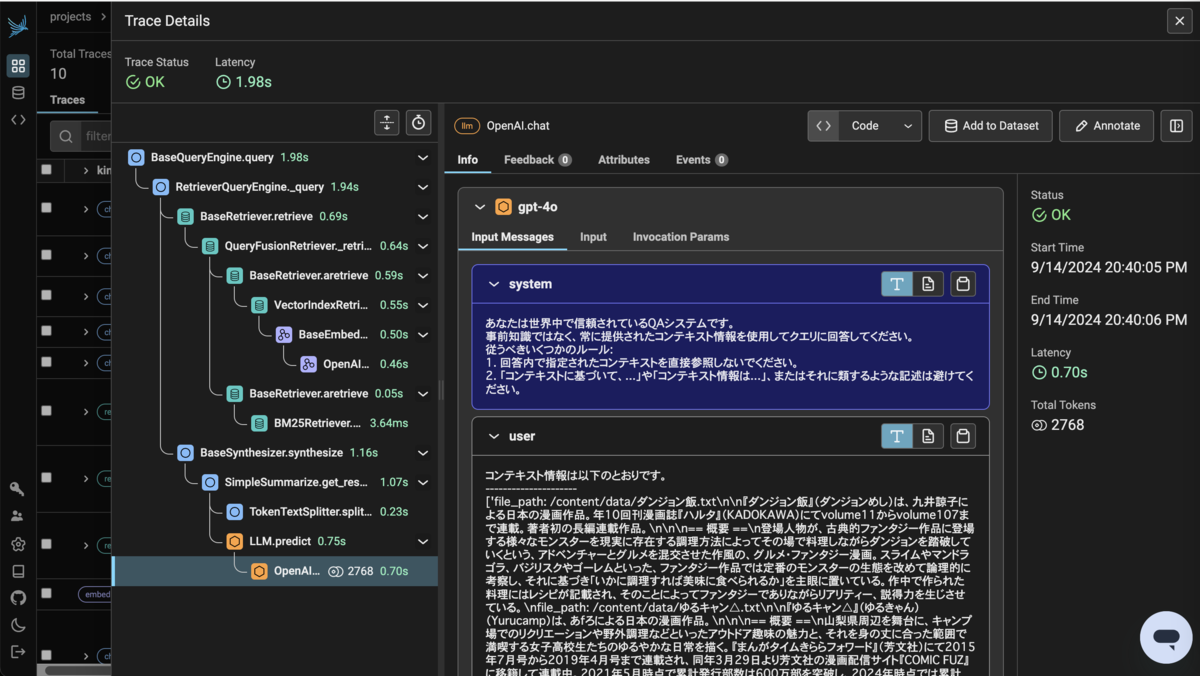This screenshot has width=1200, height=676.
Task: Select the BM25Retriever span icon
Action: pyautogui.click(x=259, y=423)
